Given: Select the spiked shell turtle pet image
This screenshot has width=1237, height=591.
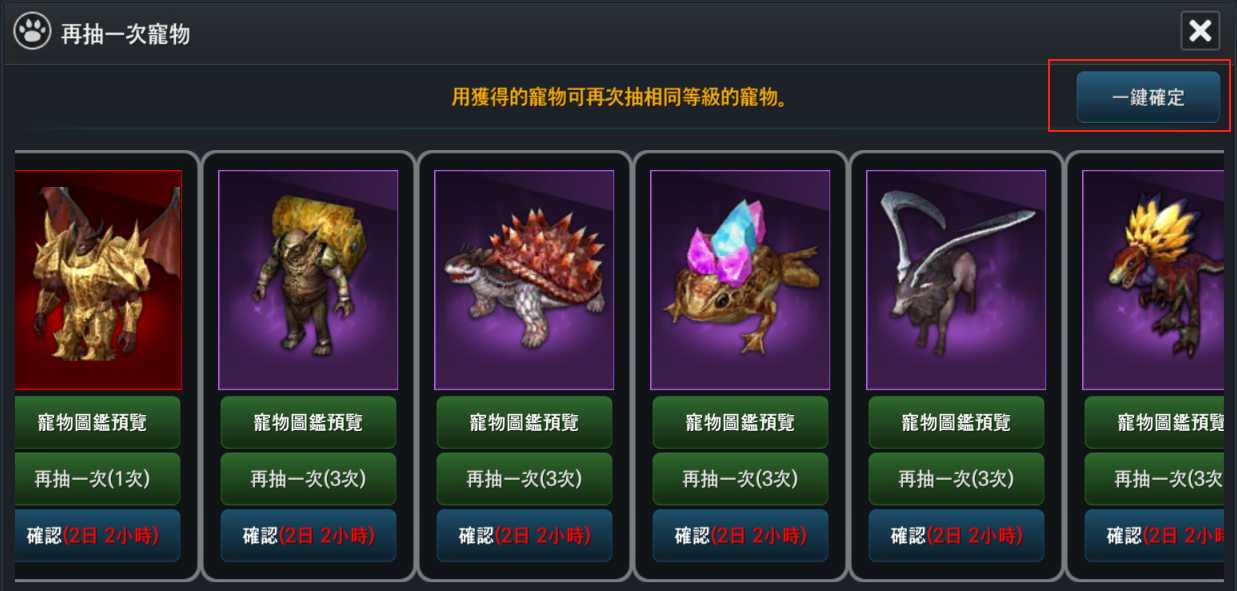Looking at the screenshot, I should click(524, 280).
